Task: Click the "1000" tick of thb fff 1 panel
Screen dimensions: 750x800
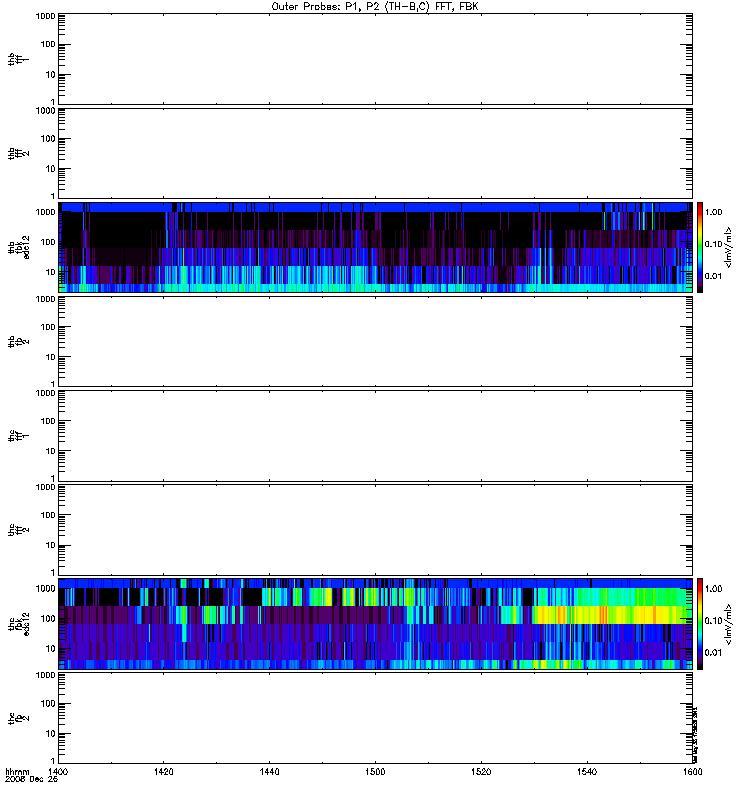Action: coord(45,16)
